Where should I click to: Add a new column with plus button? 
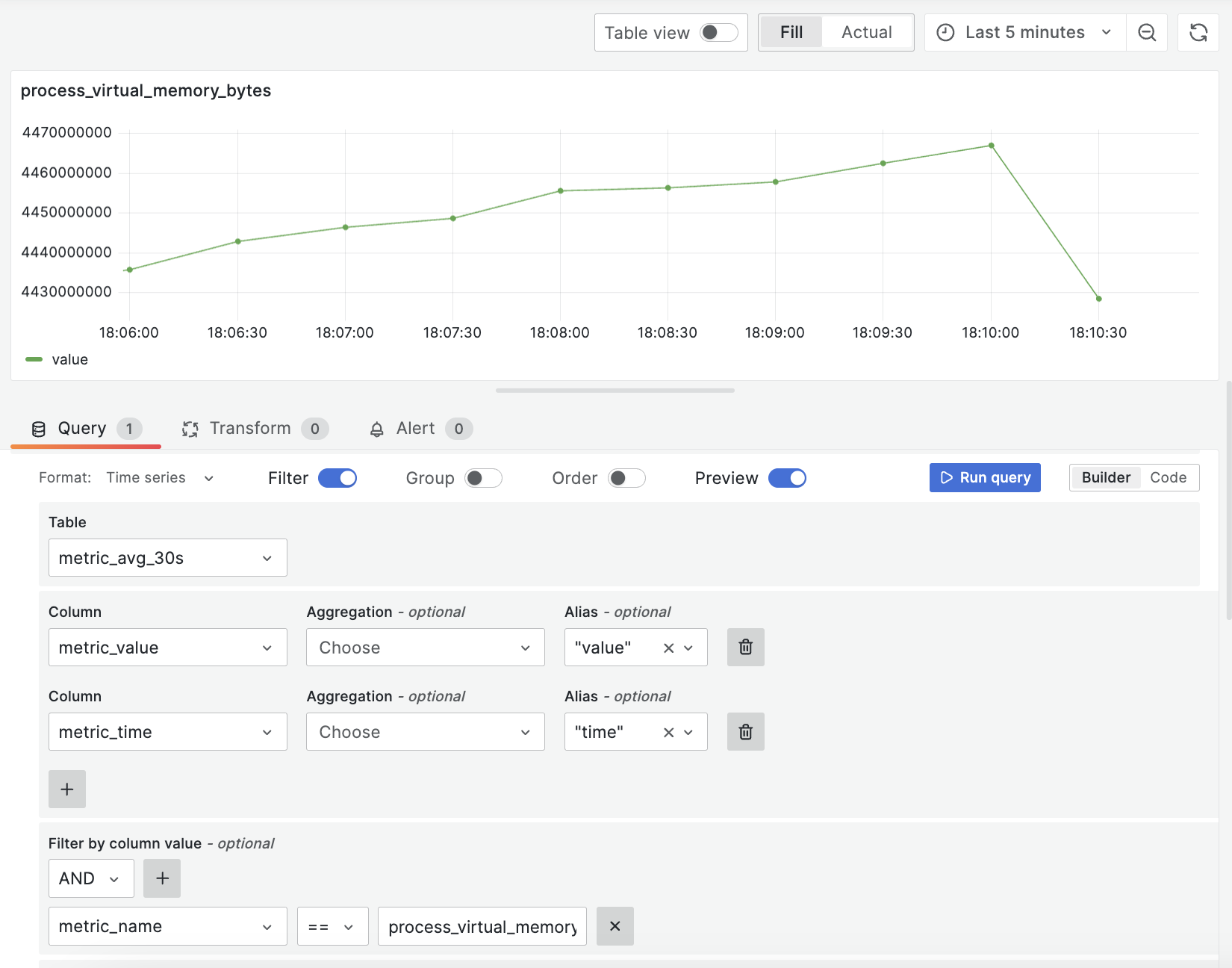pos(67,789)
